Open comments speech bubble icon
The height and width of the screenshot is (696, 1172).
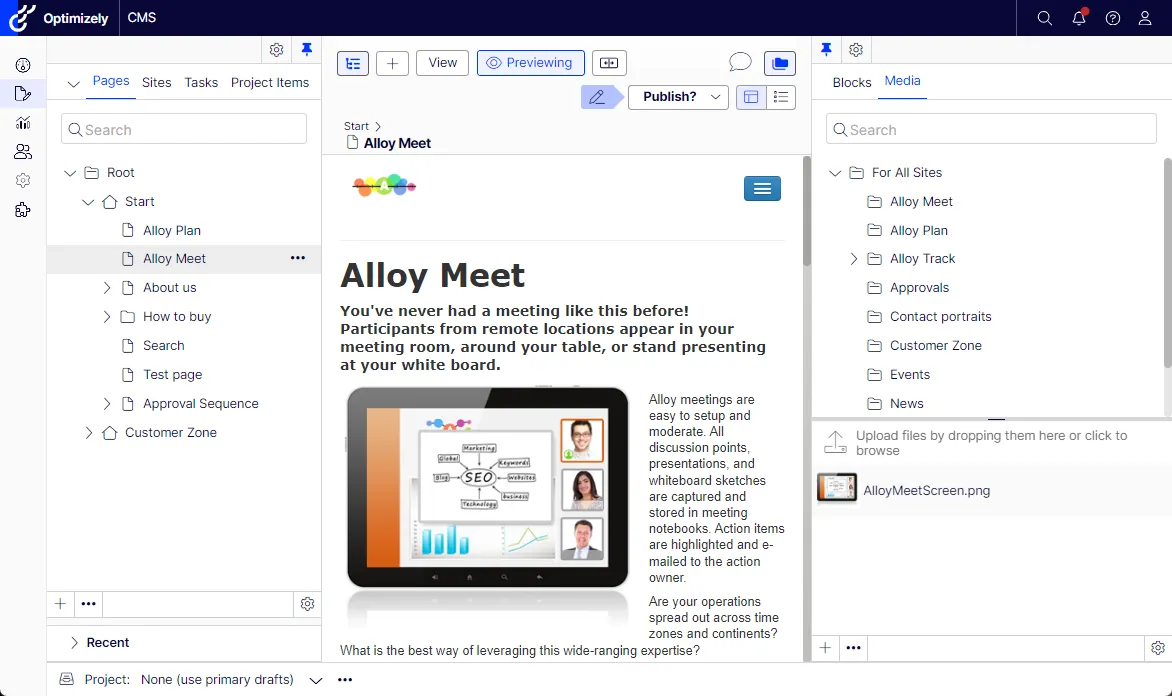tap(740, 62)
